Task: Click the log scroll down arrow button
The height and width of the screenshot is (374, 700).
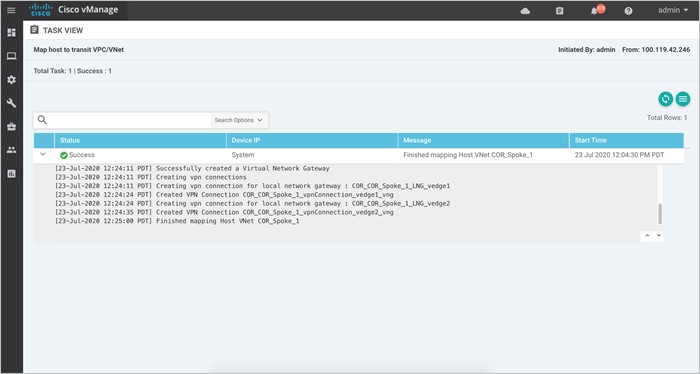Action: click(x=658, y=236)
